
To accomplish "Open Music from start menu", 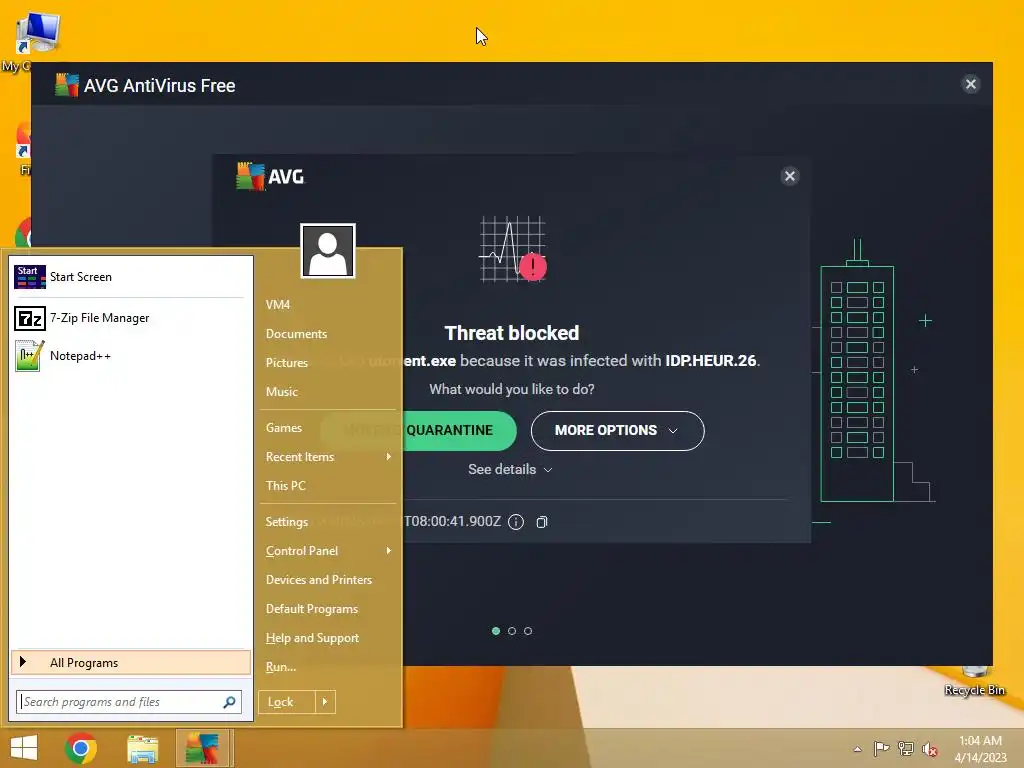I will coord(281,392).
